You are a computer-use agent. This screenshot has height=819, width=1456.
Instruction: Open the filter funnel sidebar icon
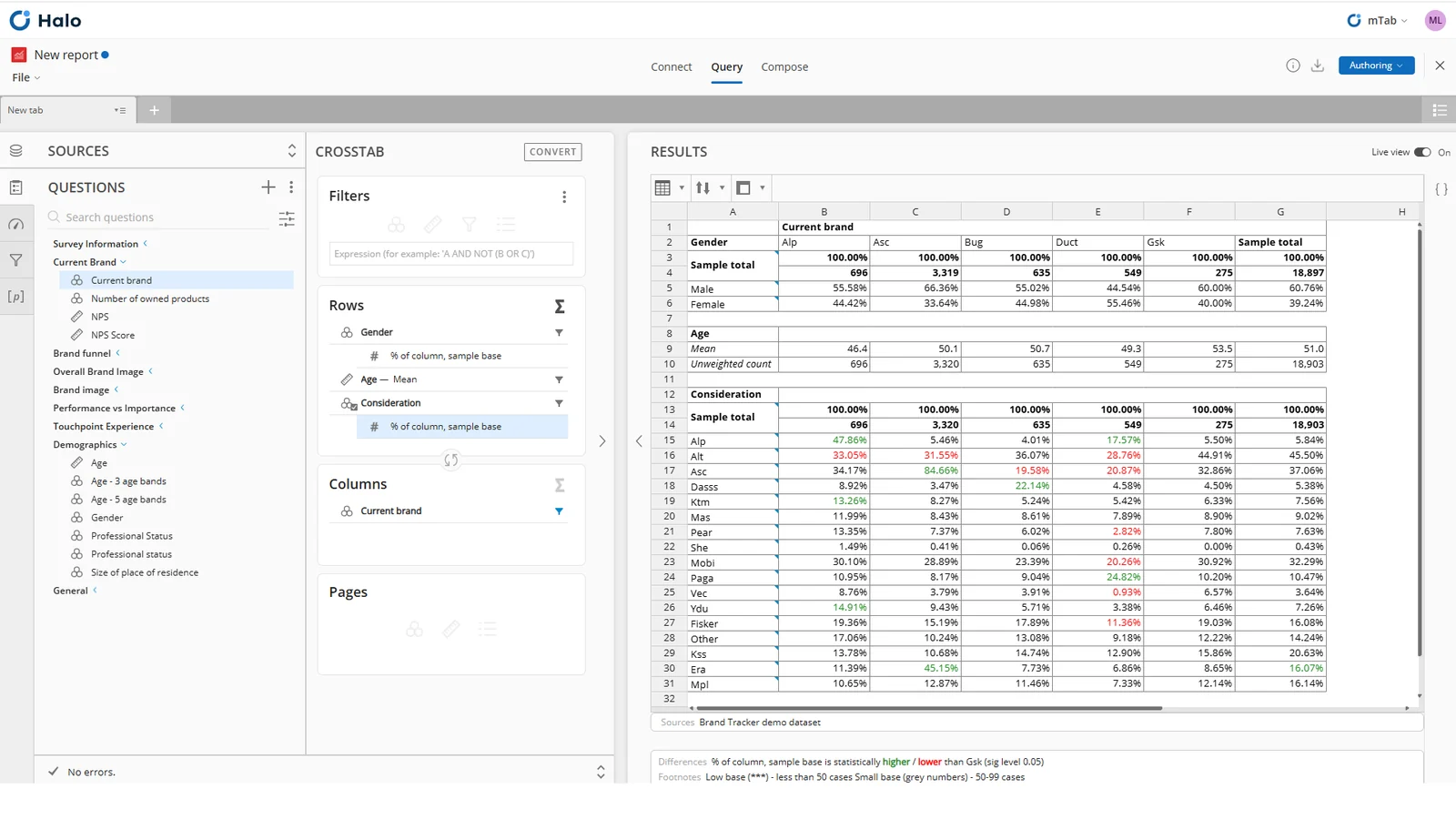pos(16,260)
